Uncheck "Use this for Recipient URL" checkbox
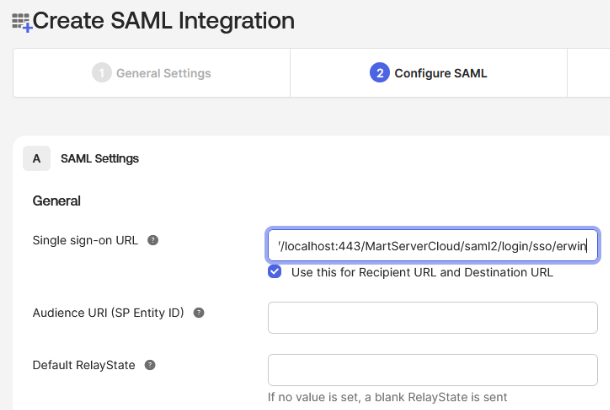 [274, 272]
